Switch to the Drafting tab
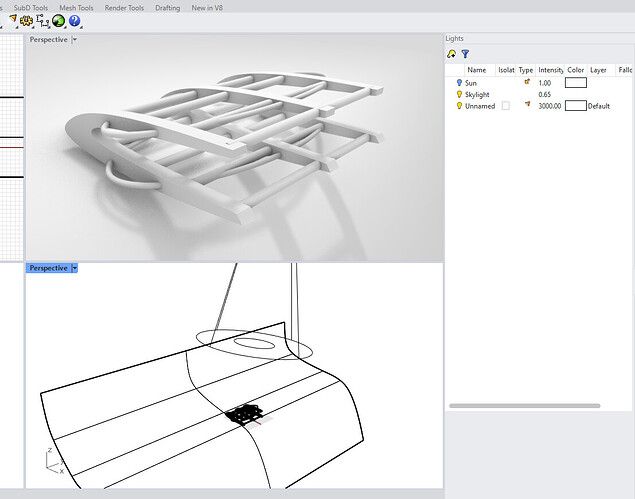 pos(168,8)
